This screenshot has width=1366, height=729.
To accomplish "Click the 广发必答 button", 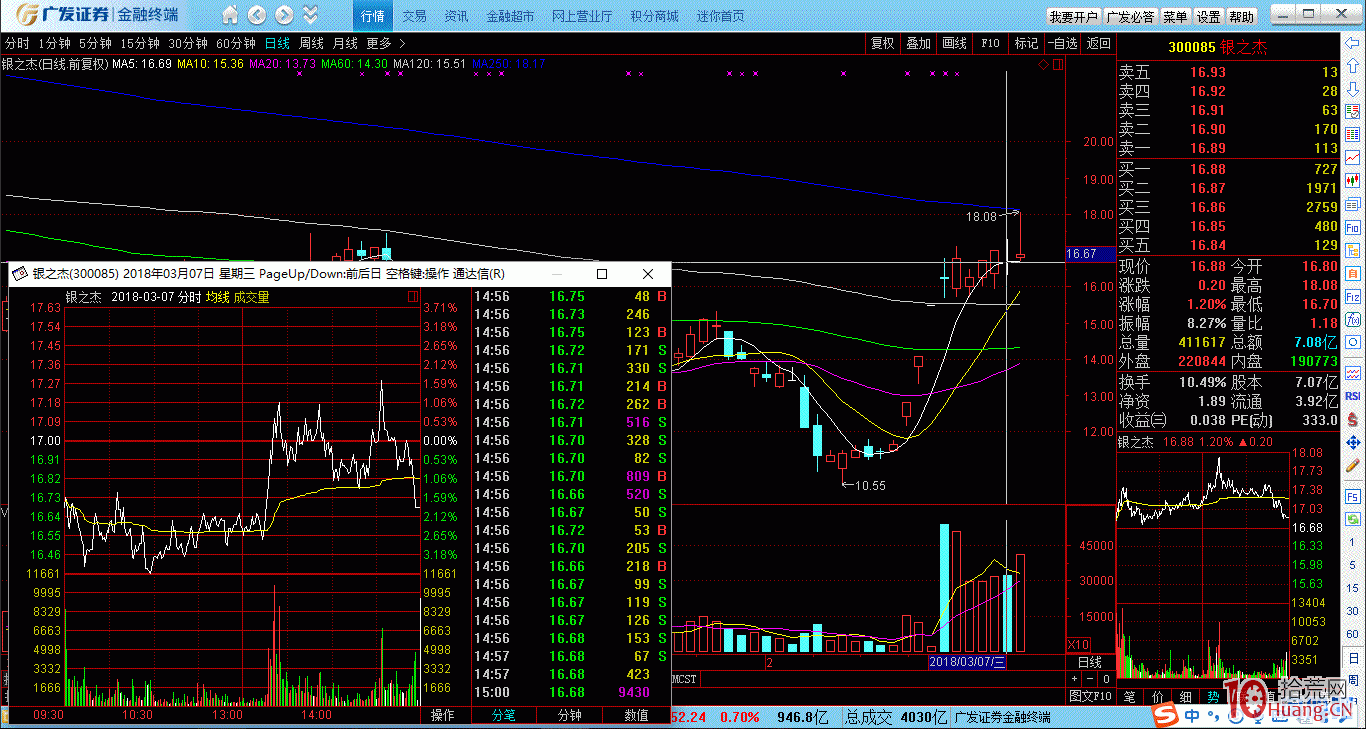I will (x=1131, y=17).
